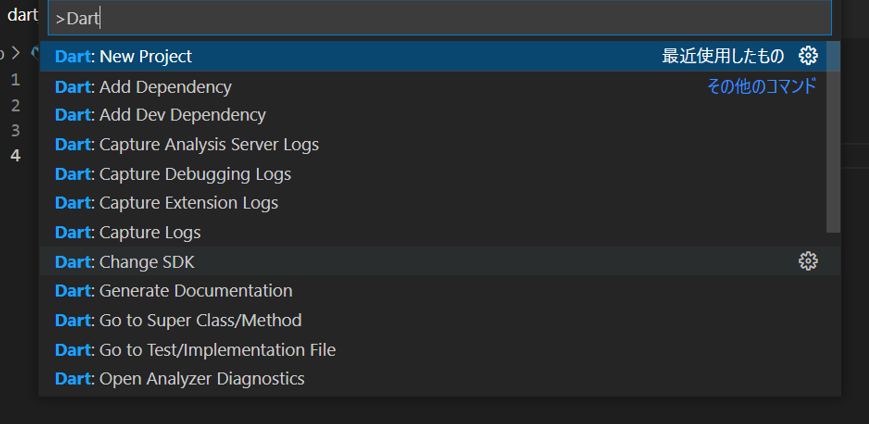Select Dart: Capture Analysis Server Logs
The height and width of the screenshot is (424, 869).
432,145
